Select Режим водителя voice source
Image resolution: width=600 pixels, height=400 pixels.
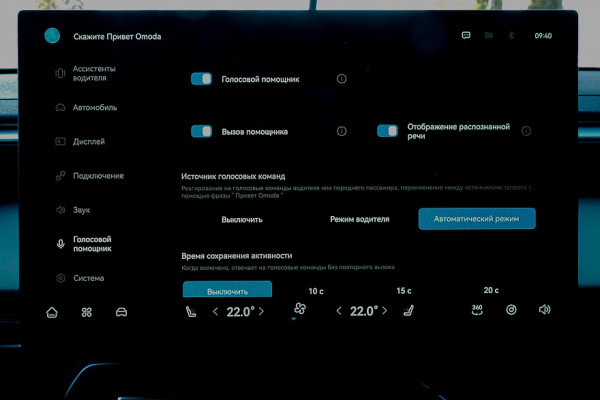[x=359, y=219]
